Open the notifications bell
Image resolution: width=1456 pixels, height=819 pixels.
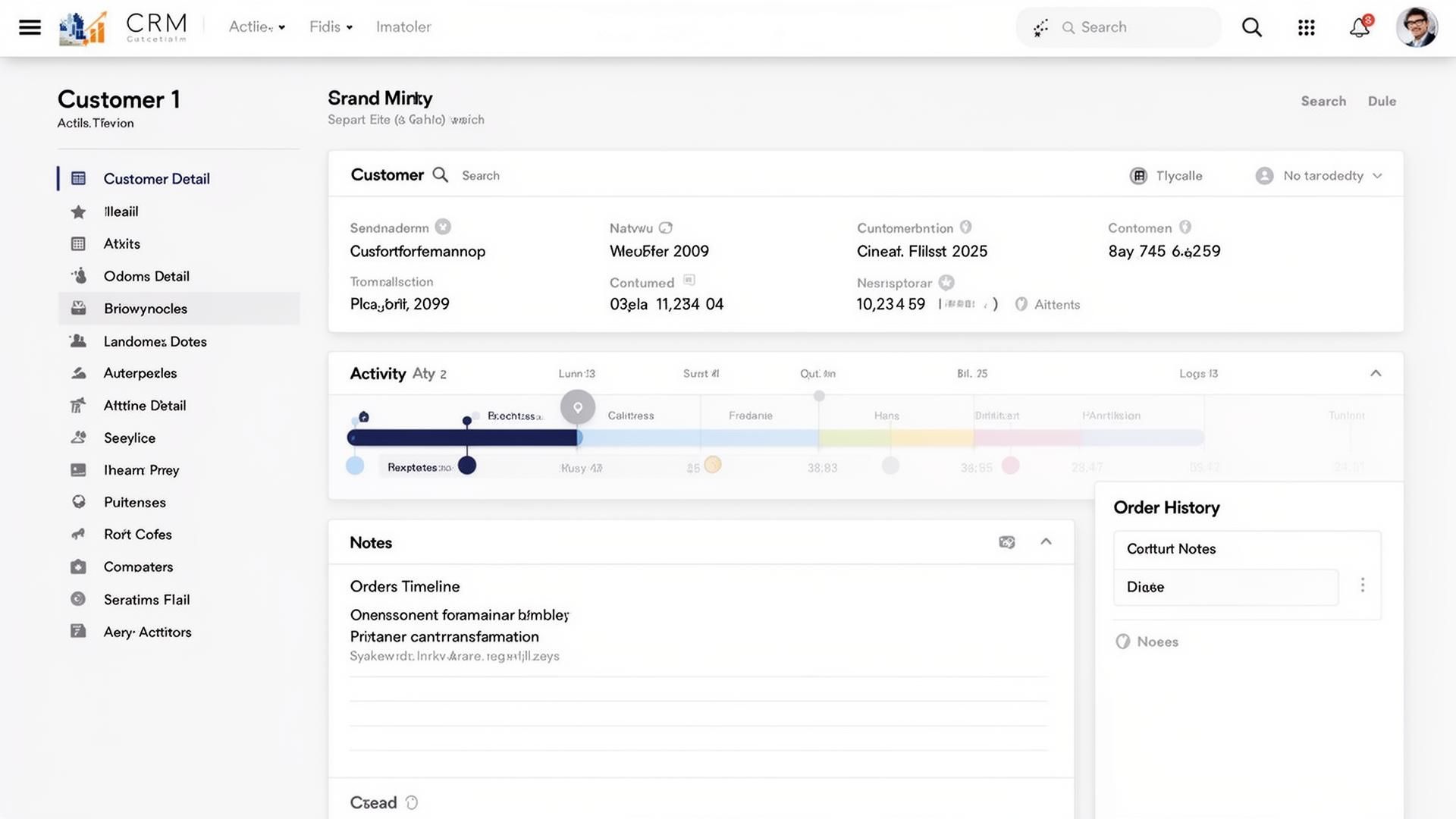(x=1360, y=27)
